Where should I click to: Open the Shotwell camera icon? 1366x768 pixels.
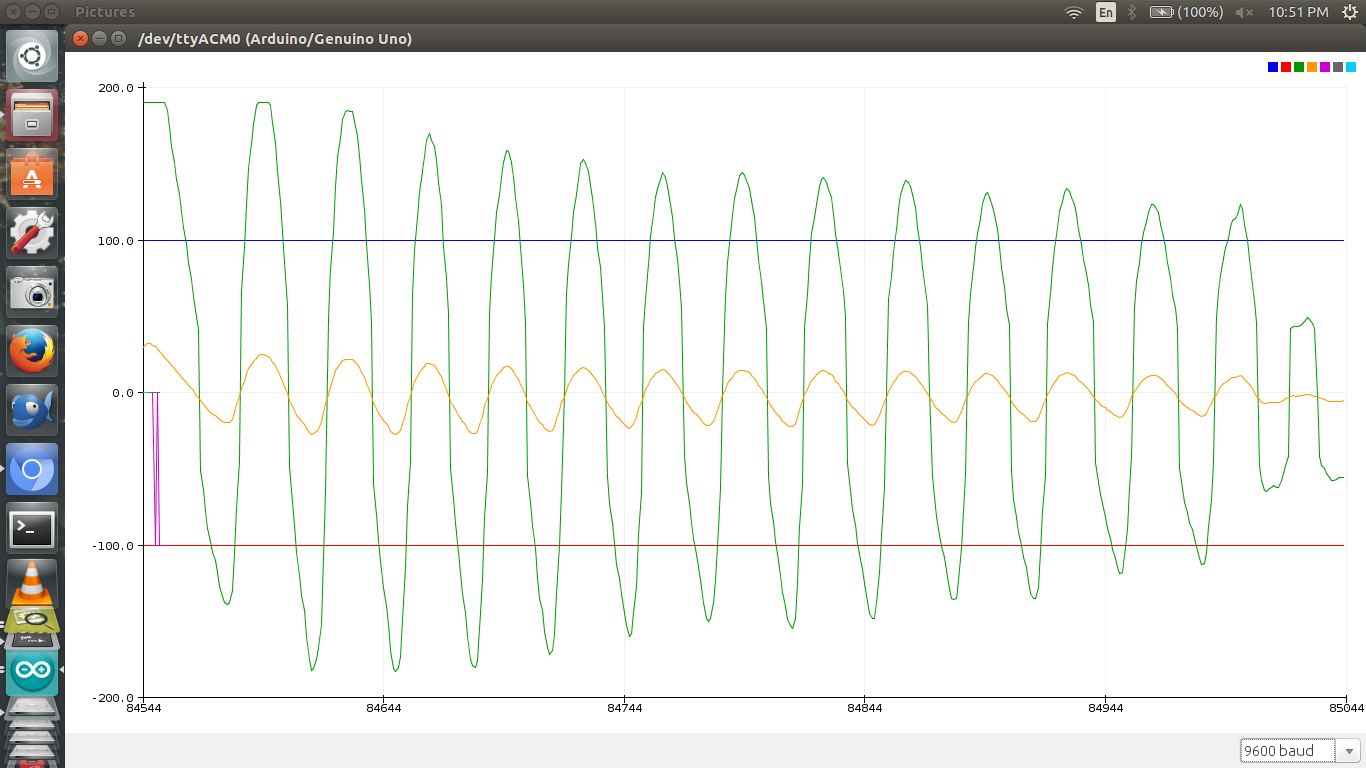point(32,292)
